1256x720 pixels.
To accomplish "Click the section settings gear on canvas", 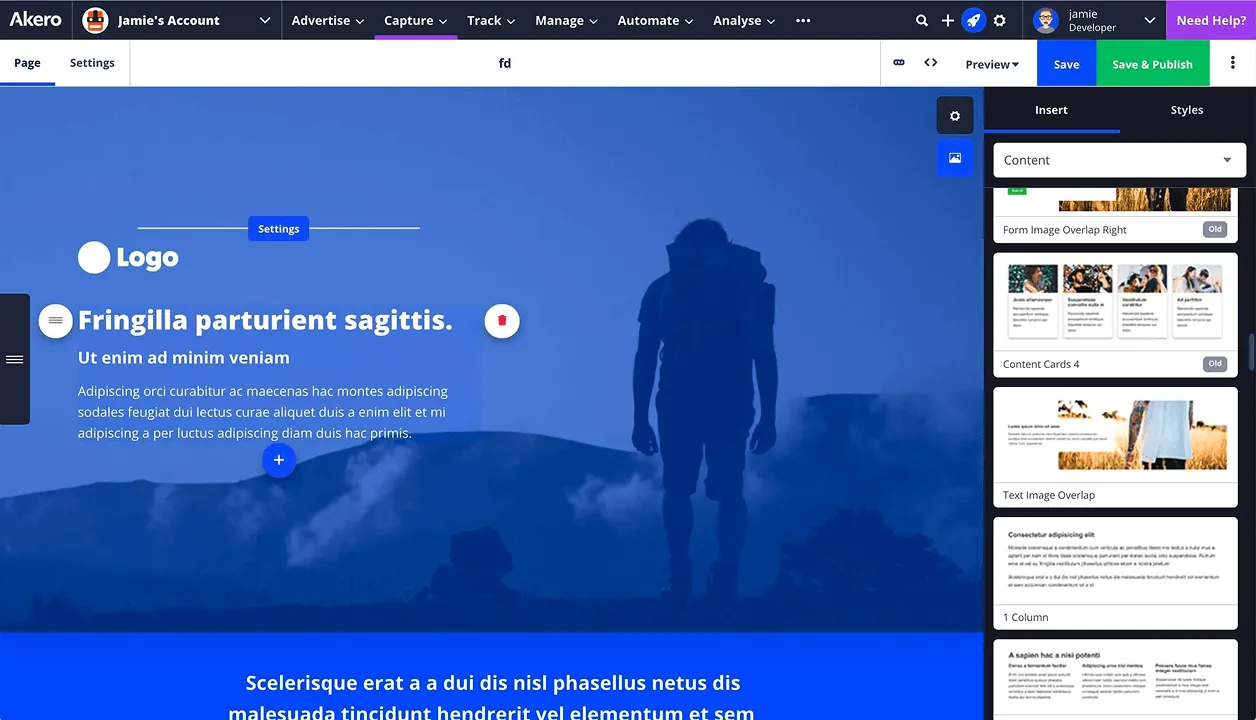I will point(955,116).
